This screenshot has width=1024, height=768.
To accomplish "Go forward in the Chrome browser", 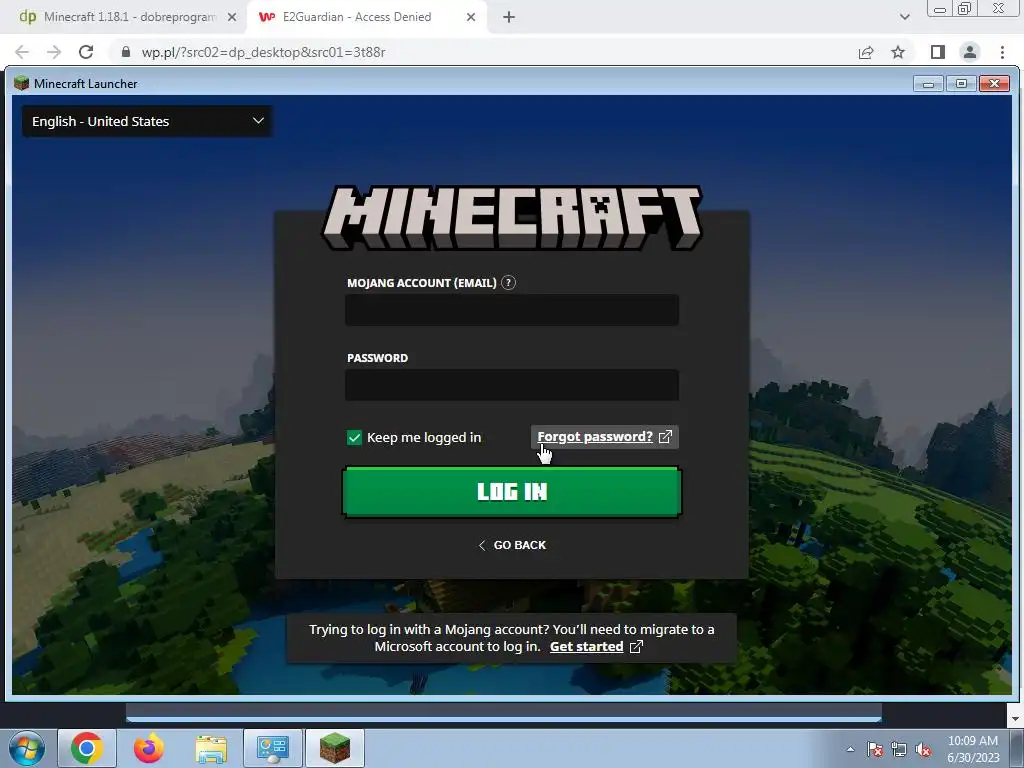I will [54, 52].
